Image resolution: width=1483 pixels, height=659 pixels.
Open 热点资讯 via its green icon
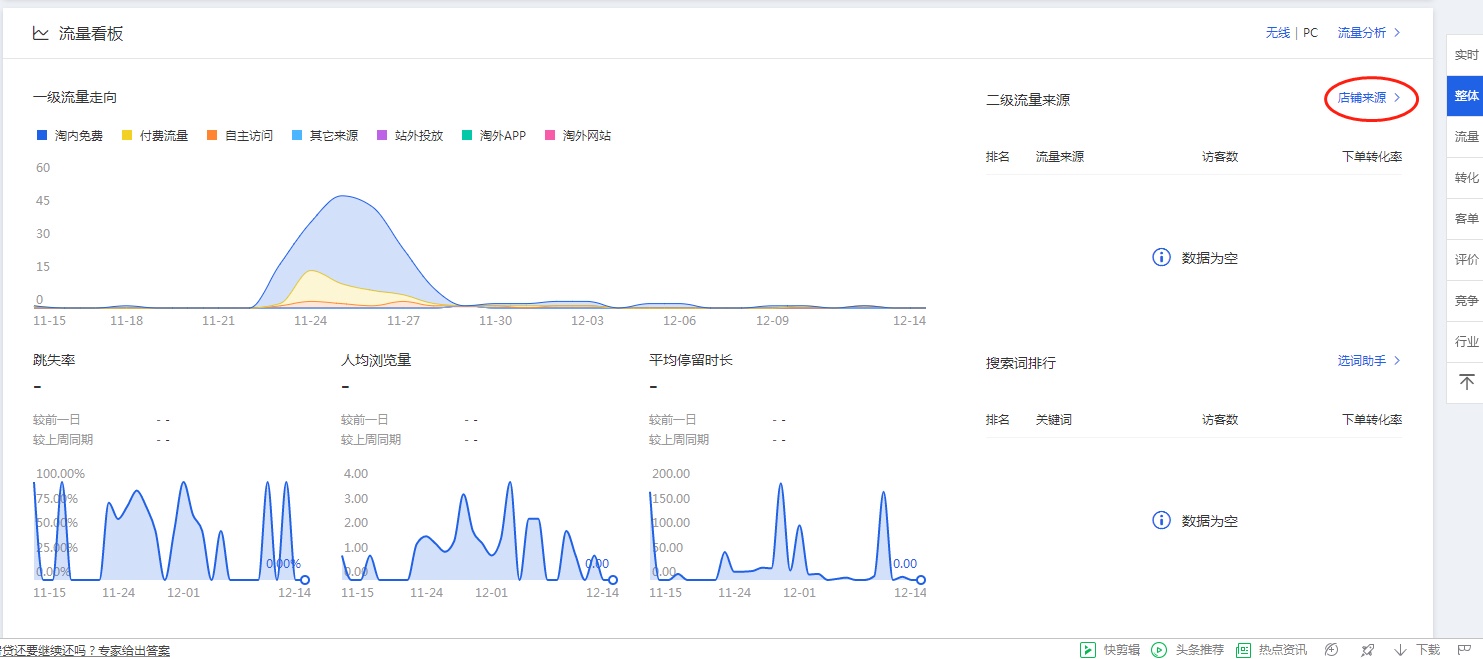point(1243,649)
